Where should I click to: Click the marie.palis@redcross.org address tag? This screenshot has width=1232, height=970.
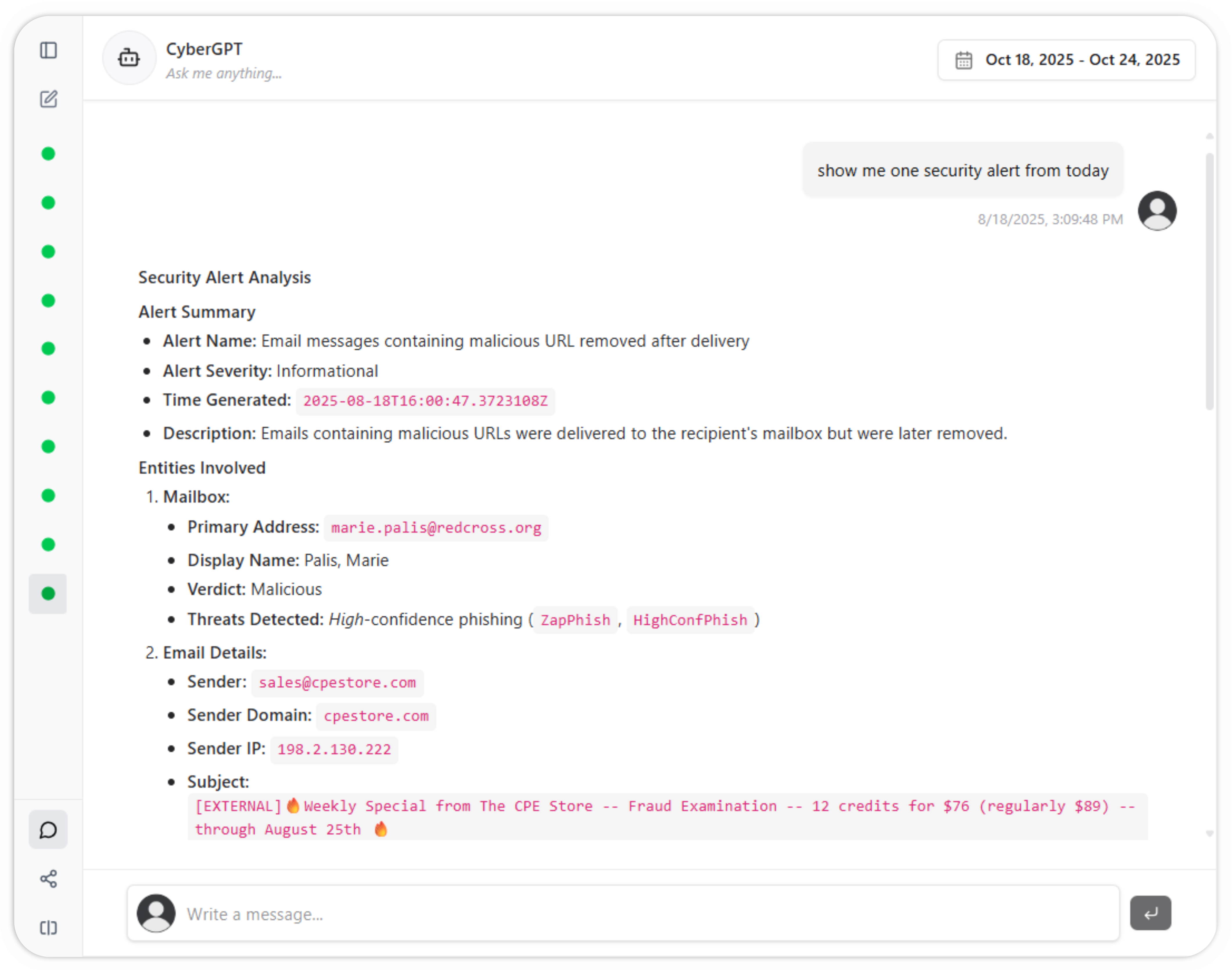(x=436, y=528)
